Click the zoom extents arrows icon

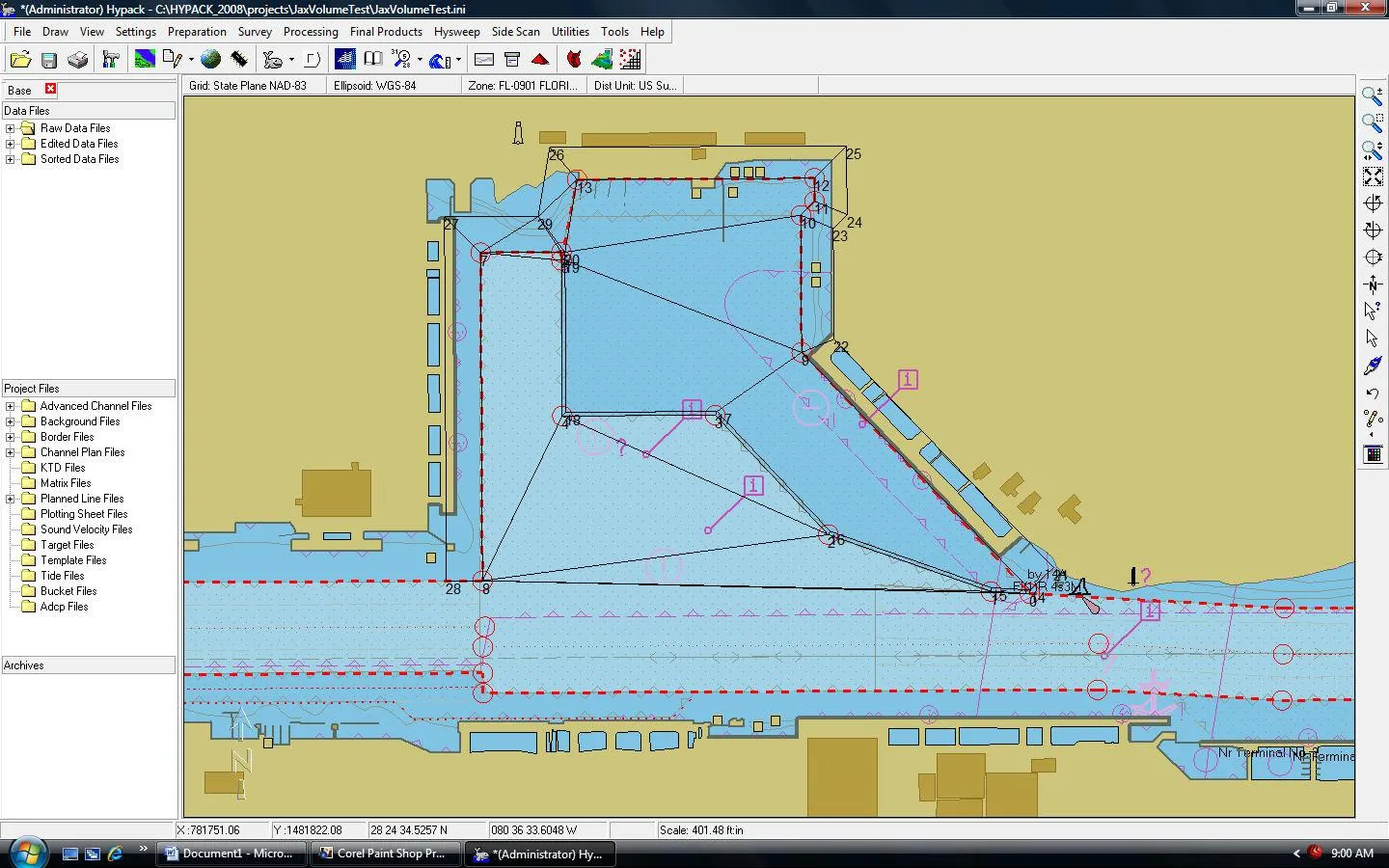tap(1372, 176)
